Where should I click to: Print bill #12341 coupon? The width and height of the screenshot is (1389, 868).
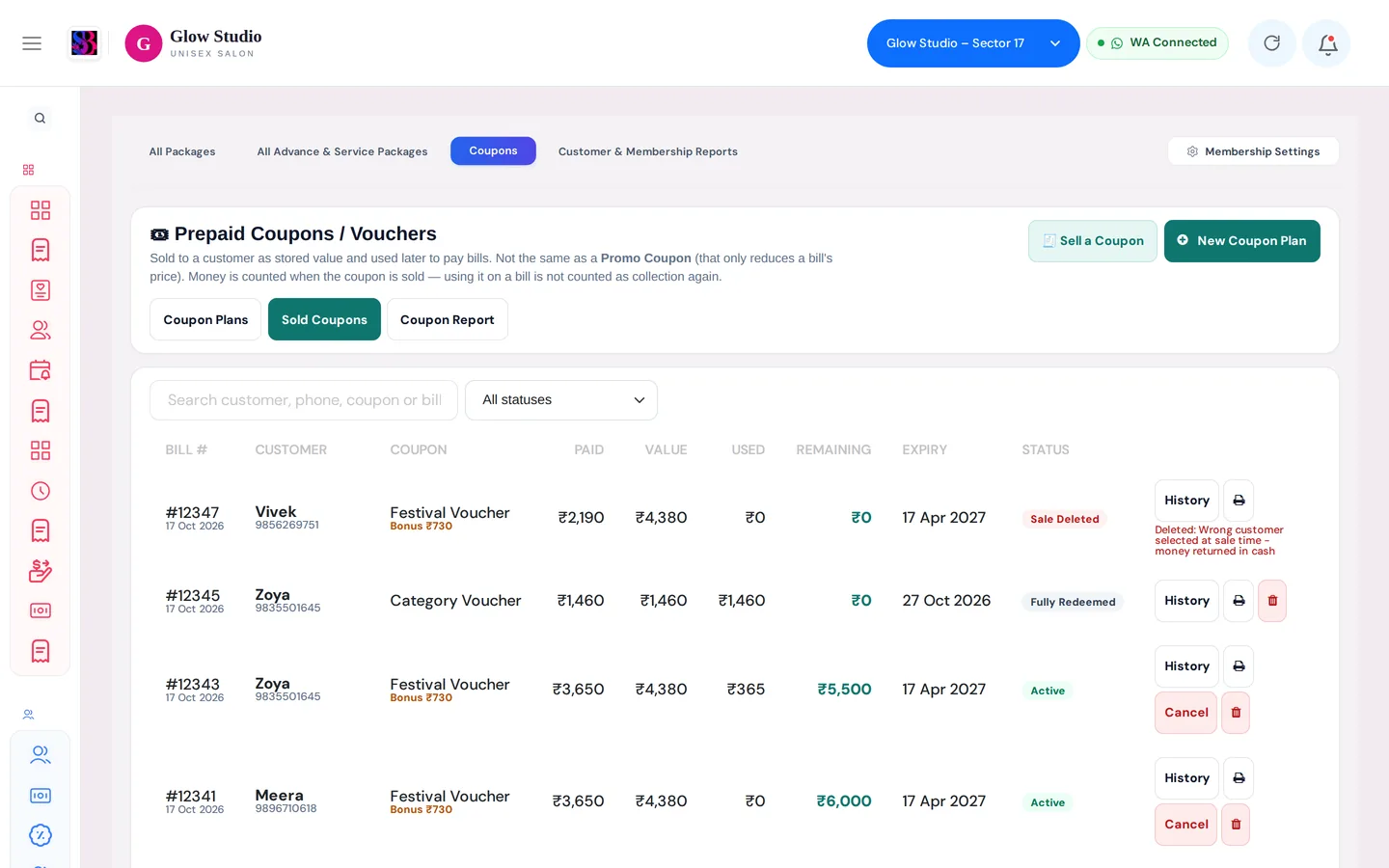pos(1239,778)
